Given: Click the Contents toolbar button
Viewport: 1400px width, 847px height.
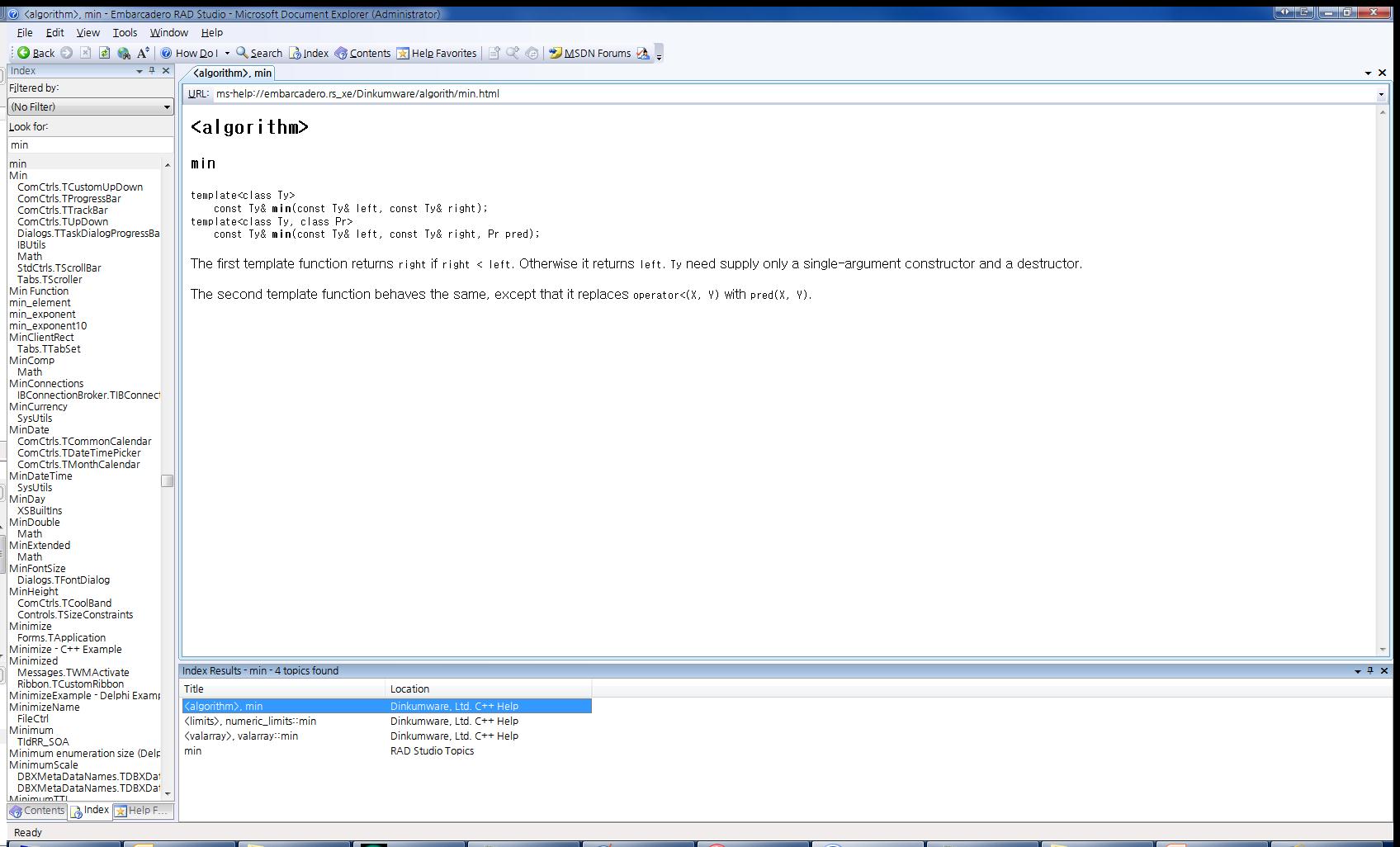Looking at the screenshot, I should point(362,53).
